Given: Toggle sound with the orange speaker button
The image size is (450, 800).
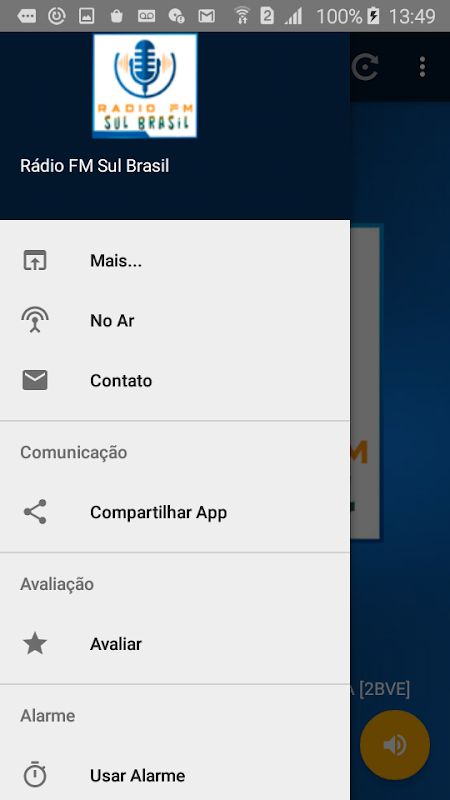Looking at the screenshot, I should tap(394, 745).
